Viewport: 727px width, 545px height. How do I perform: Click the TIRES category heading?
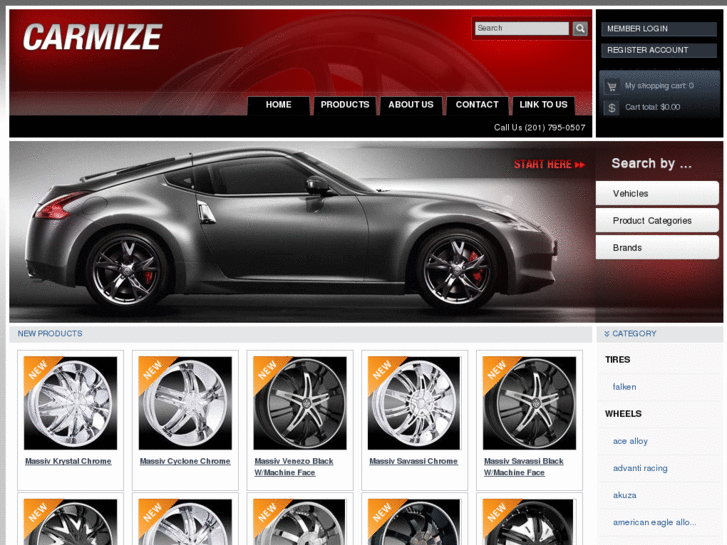click(x=617, y=360)
